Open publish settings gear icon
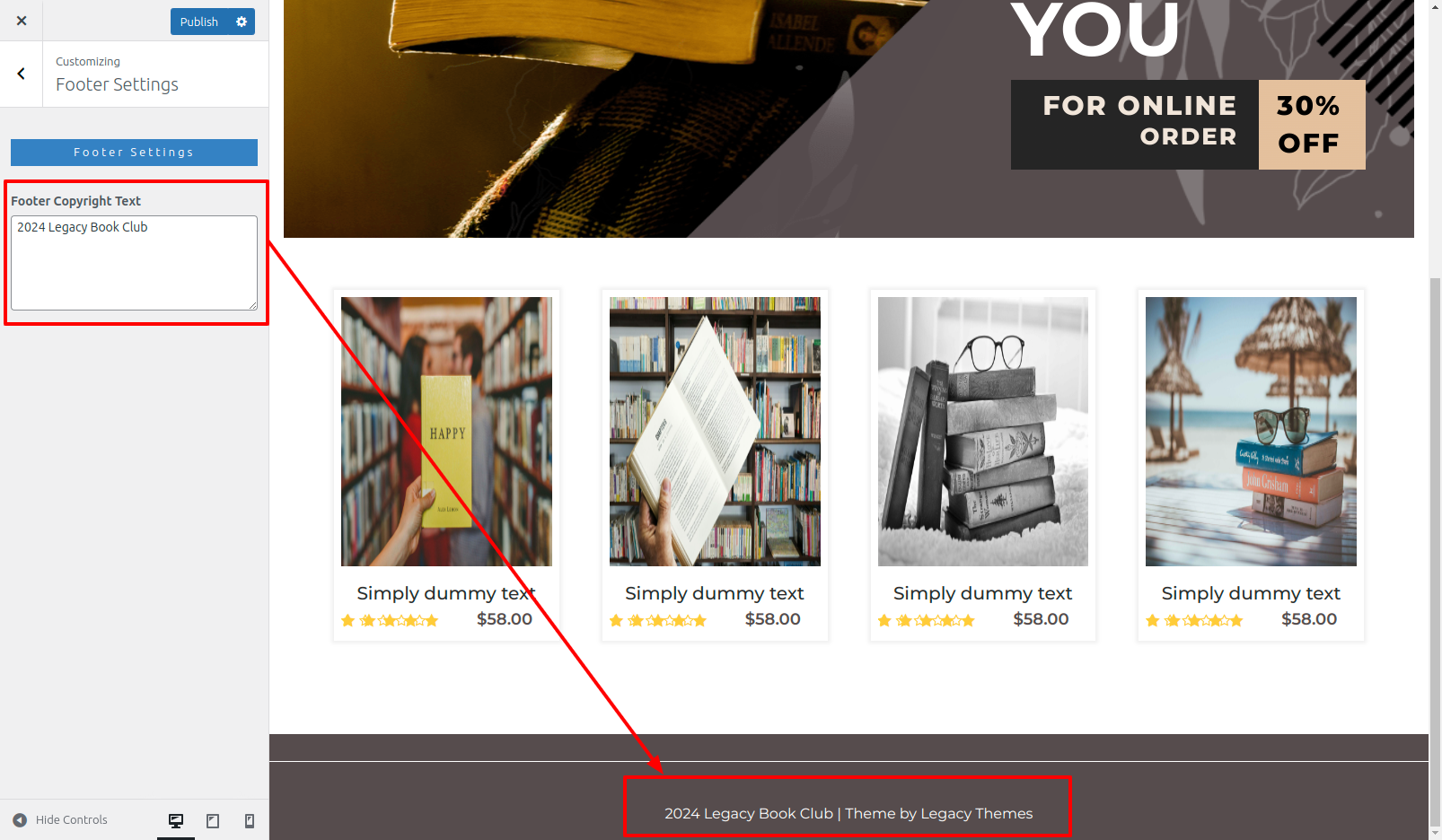 click(242, 22)
